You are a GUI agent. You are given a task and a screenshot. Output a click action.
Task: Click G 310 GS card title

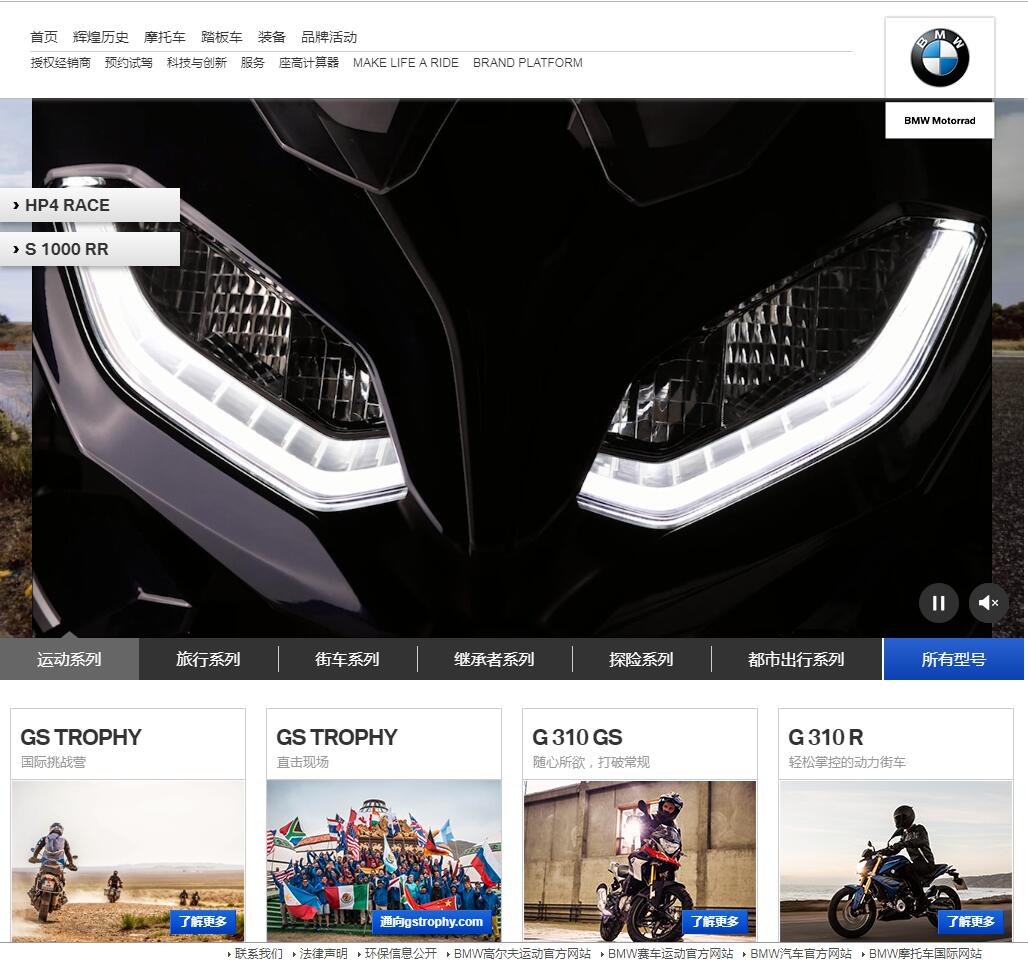[578, 737]
